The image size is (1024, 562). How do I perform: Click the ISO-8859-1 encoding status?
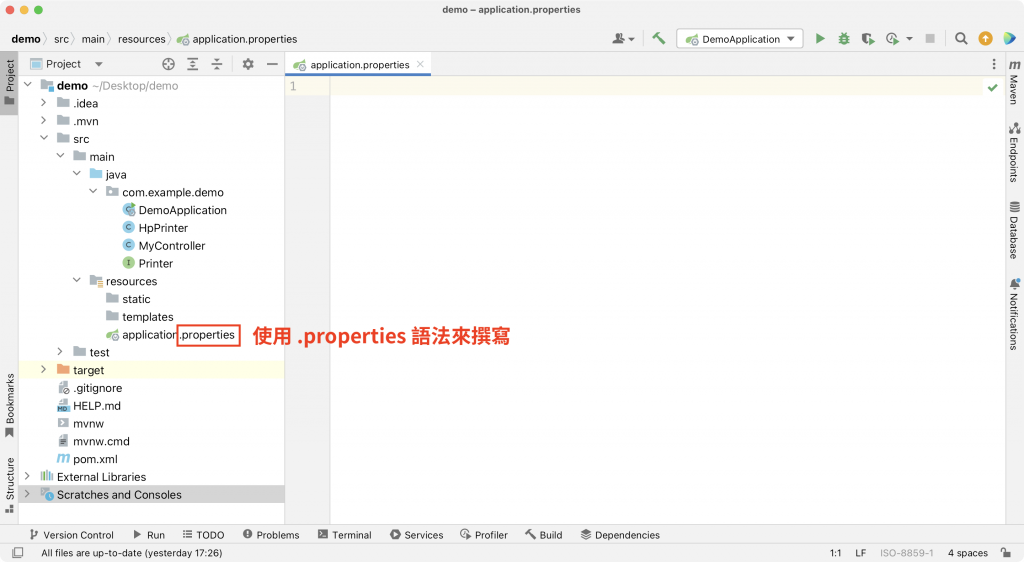coord(906,553)
